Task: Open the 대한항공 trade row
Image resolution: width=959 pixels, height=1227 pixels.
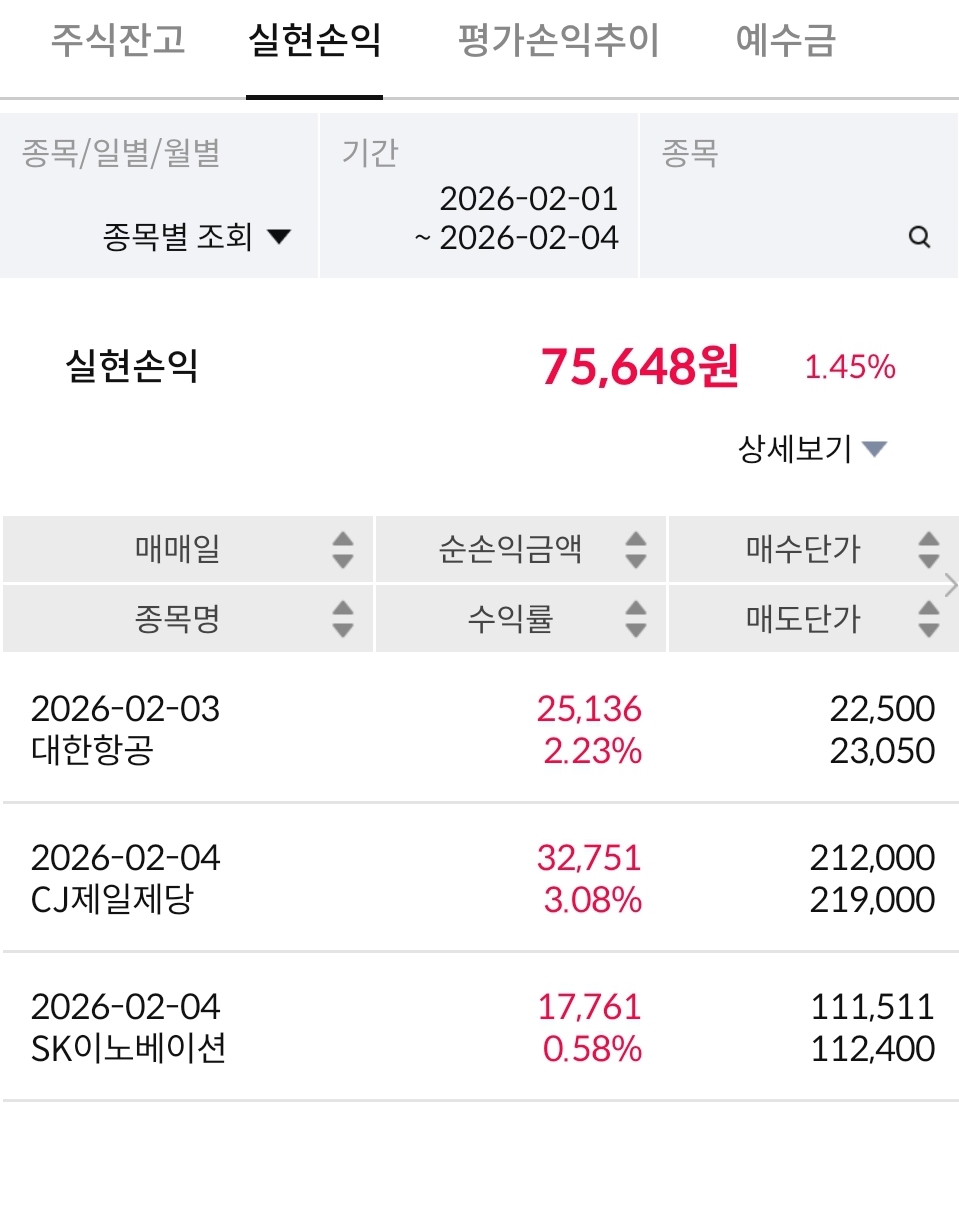Action: tap(480, 730)
